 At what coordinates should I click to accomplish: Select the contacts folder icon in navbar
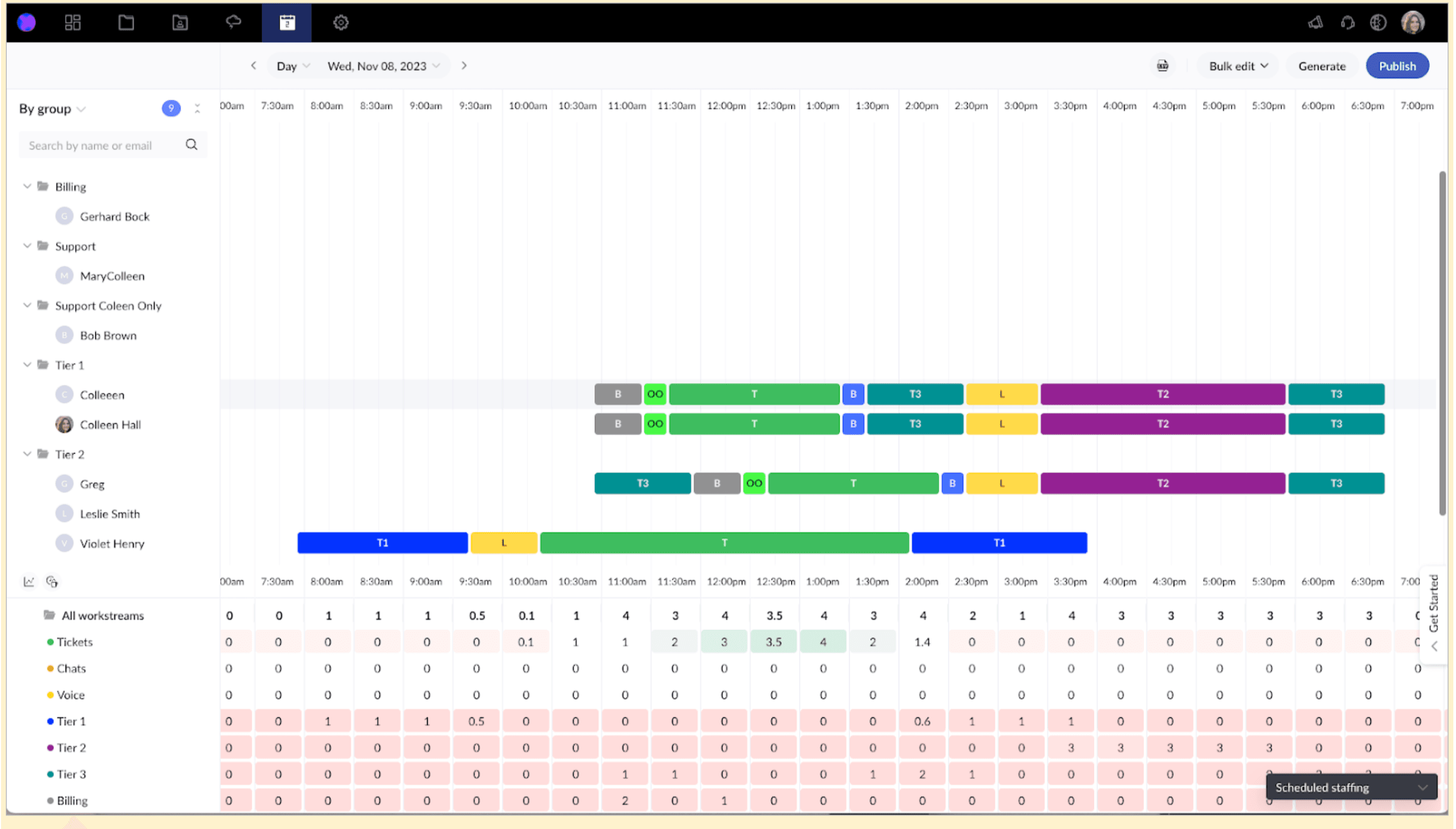[x=179, y=22]
